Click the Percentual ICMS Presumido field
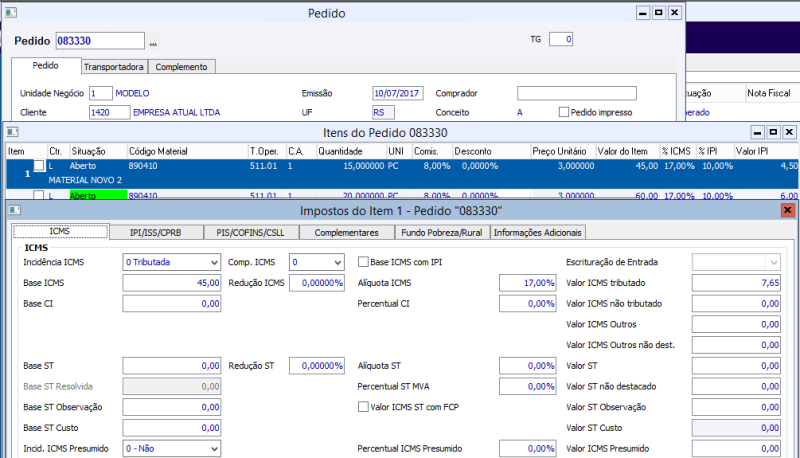 [x=528, y=449]
